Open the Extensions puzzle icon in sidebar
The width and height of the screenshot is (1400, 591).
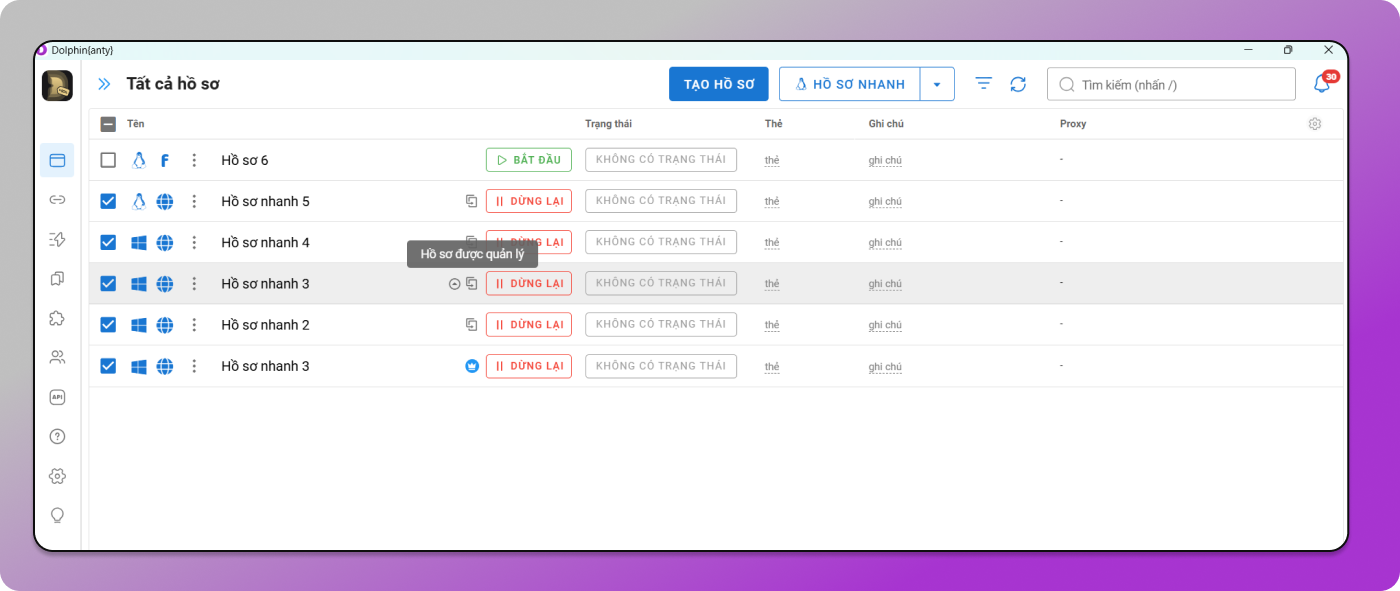[57, 318]
